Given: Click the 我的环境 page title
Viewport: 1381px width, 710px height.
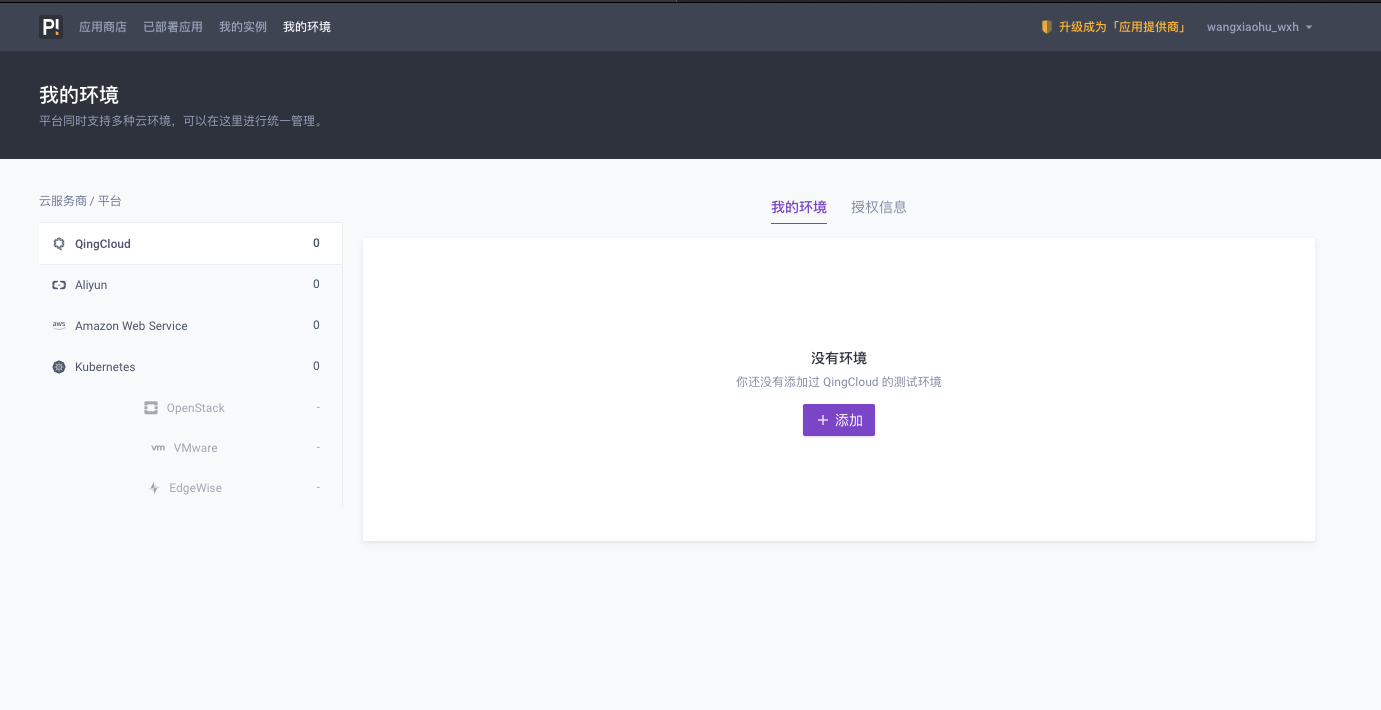Looking at the screenshot, I should click(79, 95).
